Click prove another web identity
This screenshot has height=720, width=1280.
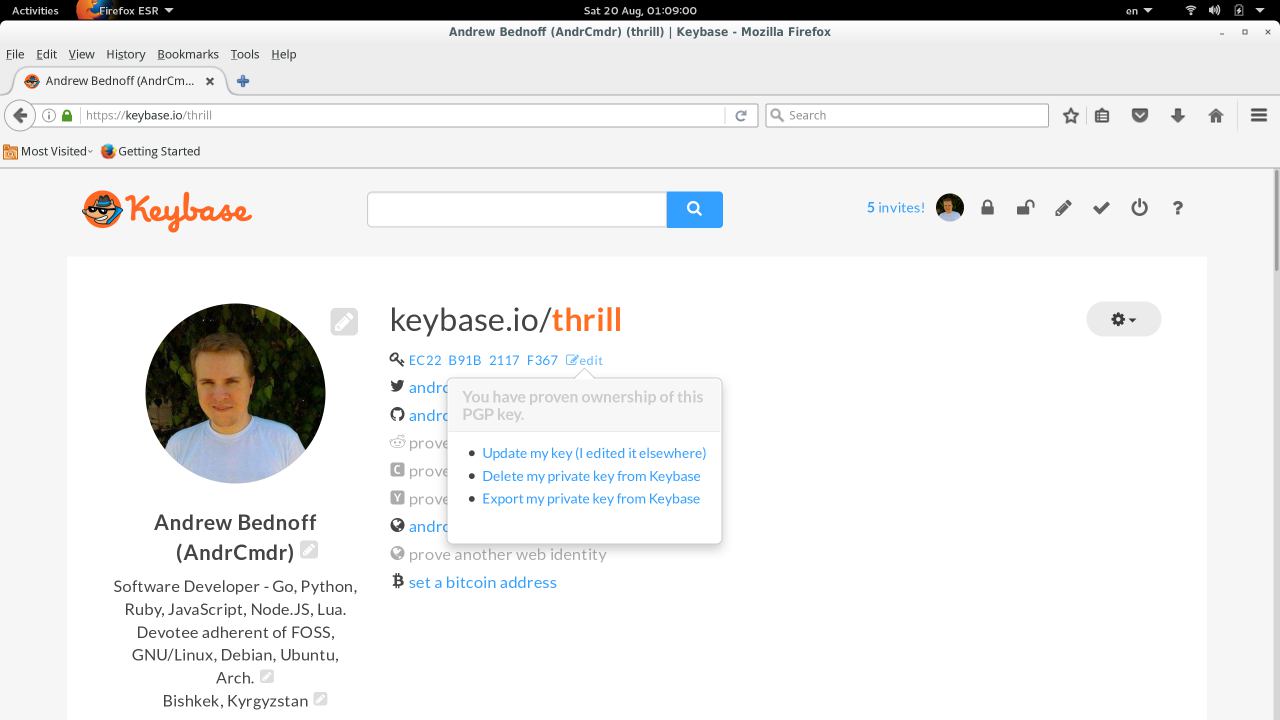click(507, 554)
